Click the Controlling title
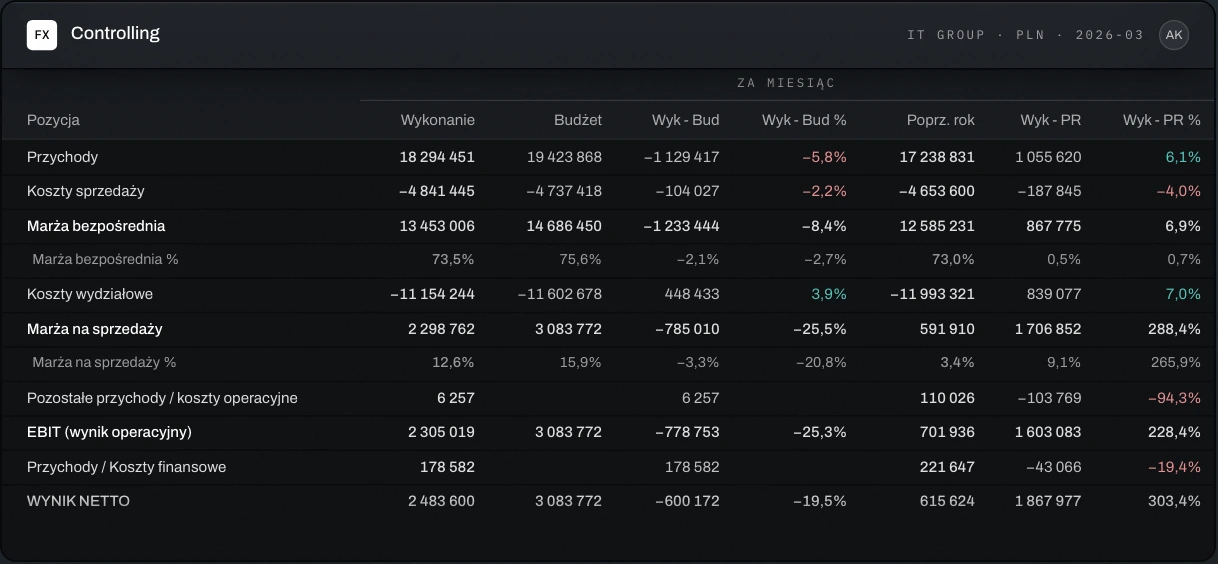This screenshot has width=1218, height=564. (115, 34)
